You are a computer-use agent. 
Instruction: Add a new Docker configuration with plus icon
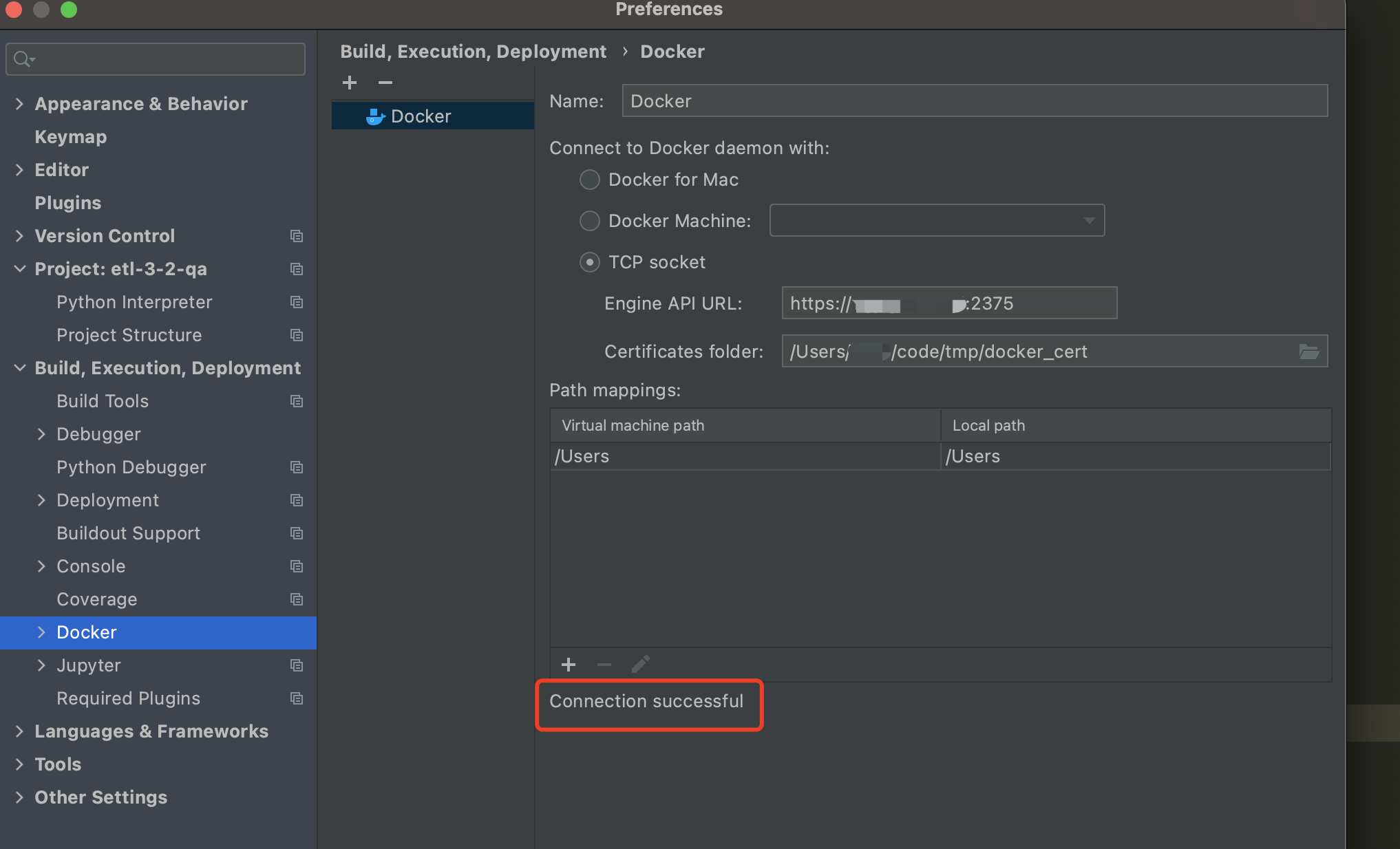point(350,83)
